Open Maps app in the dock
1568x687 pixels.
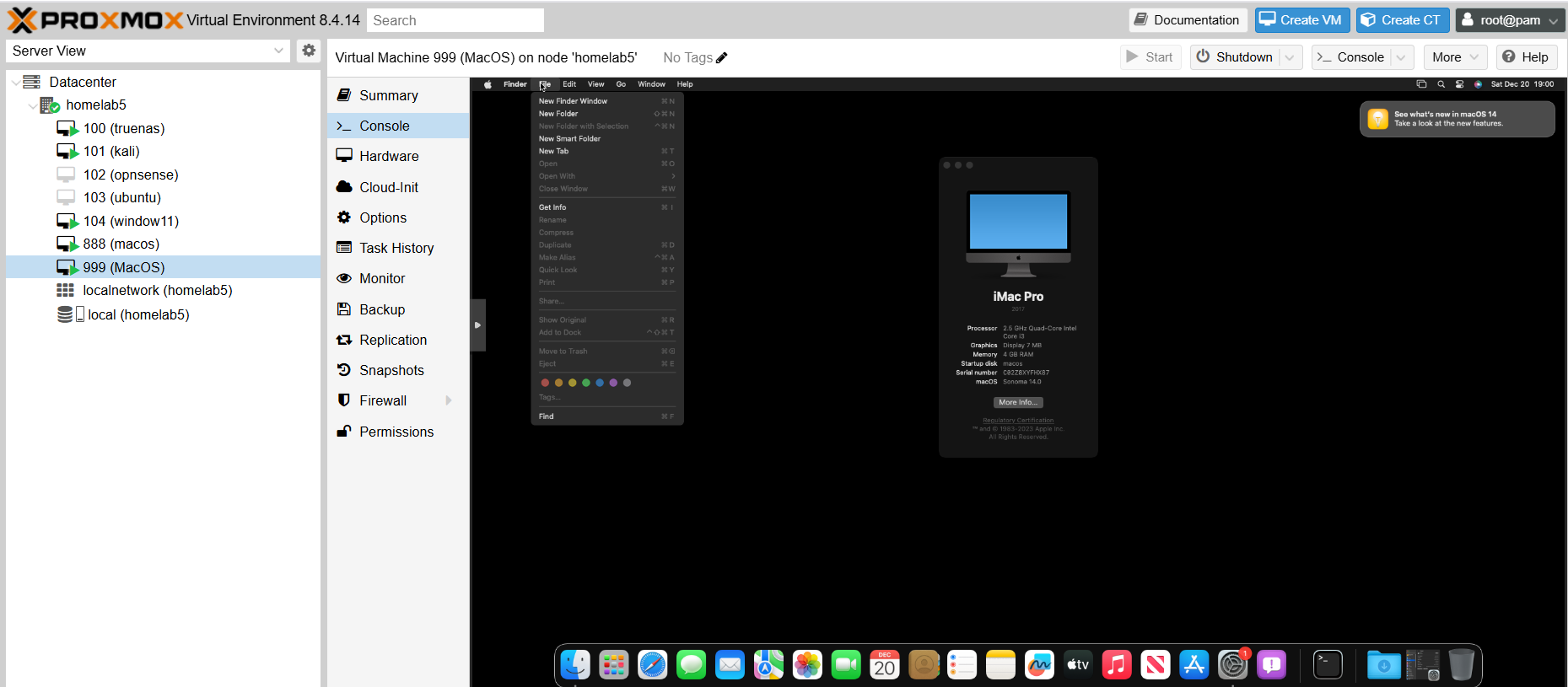(769, 665)
